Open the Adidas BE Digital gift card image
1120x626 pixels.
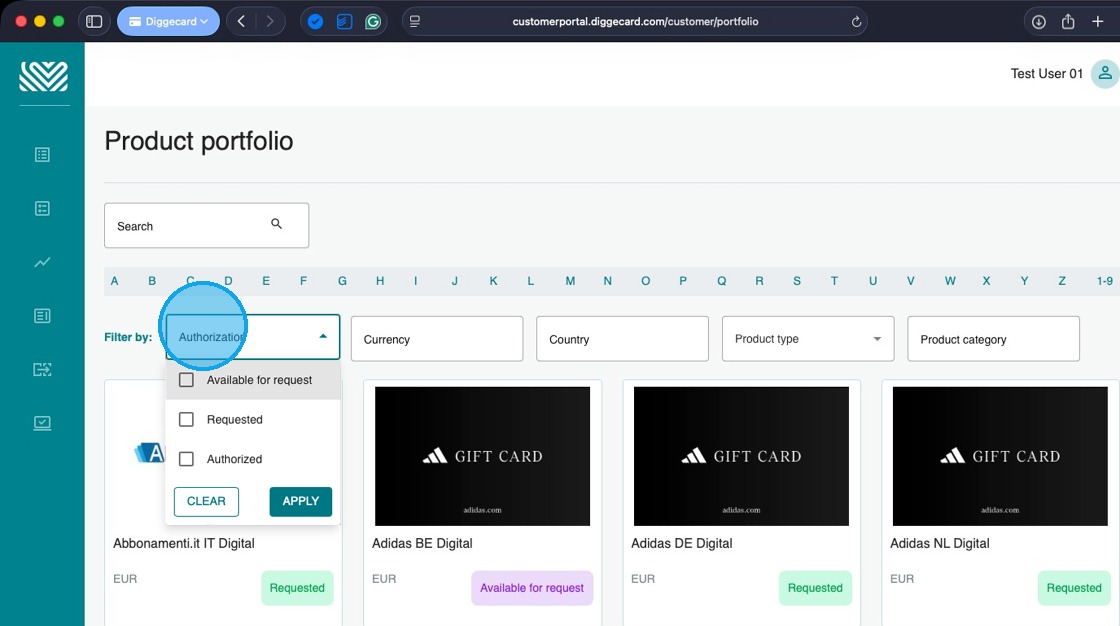pos(482,456)
